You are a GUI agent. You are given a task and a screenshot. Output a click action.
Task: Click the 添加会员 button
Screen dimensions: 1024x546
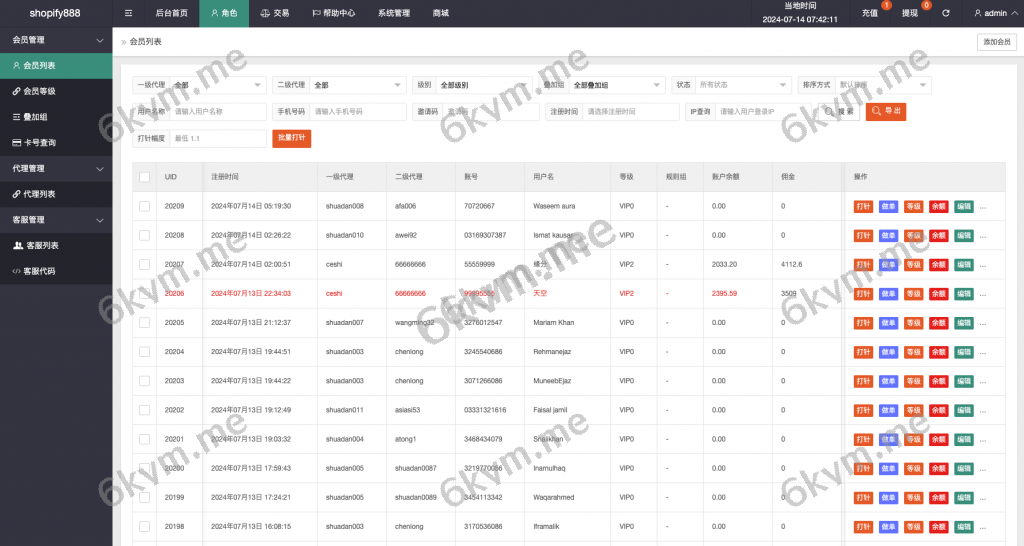point(996,42)
